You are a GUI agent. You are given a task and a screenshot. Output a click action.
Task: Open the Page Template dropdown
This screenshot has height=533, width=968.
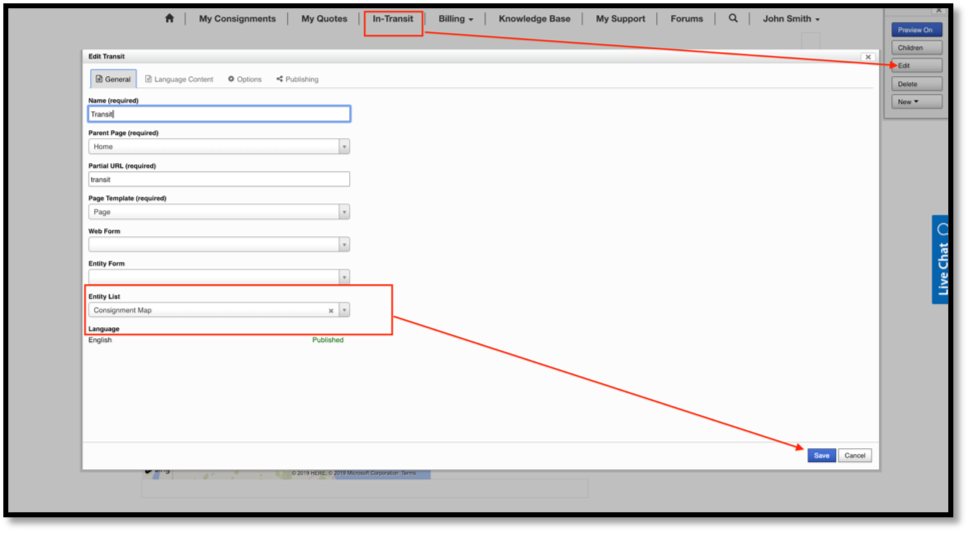[x=344, y=212]
